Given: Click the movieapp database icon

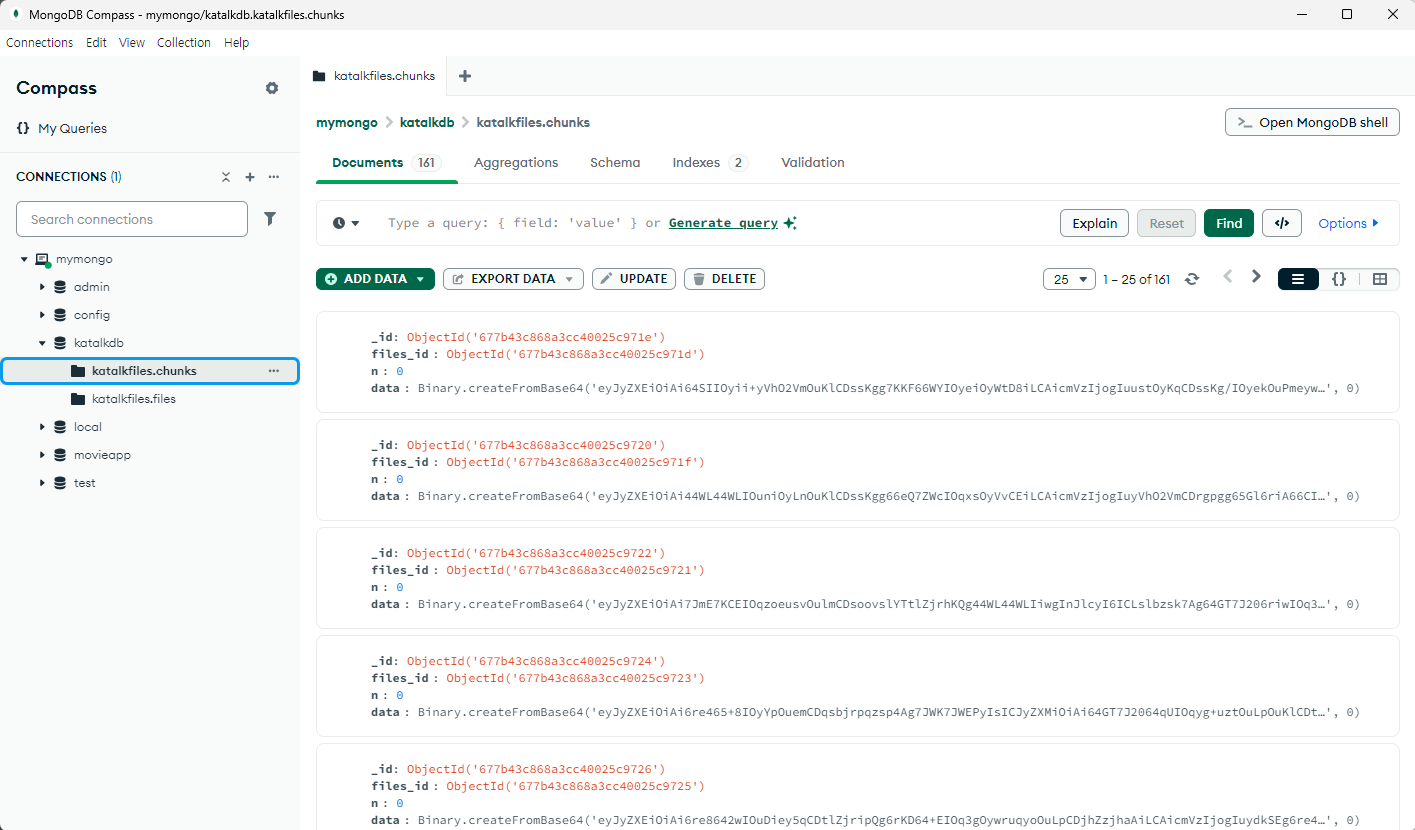Looking at the screenshot, I should point(60,455).
